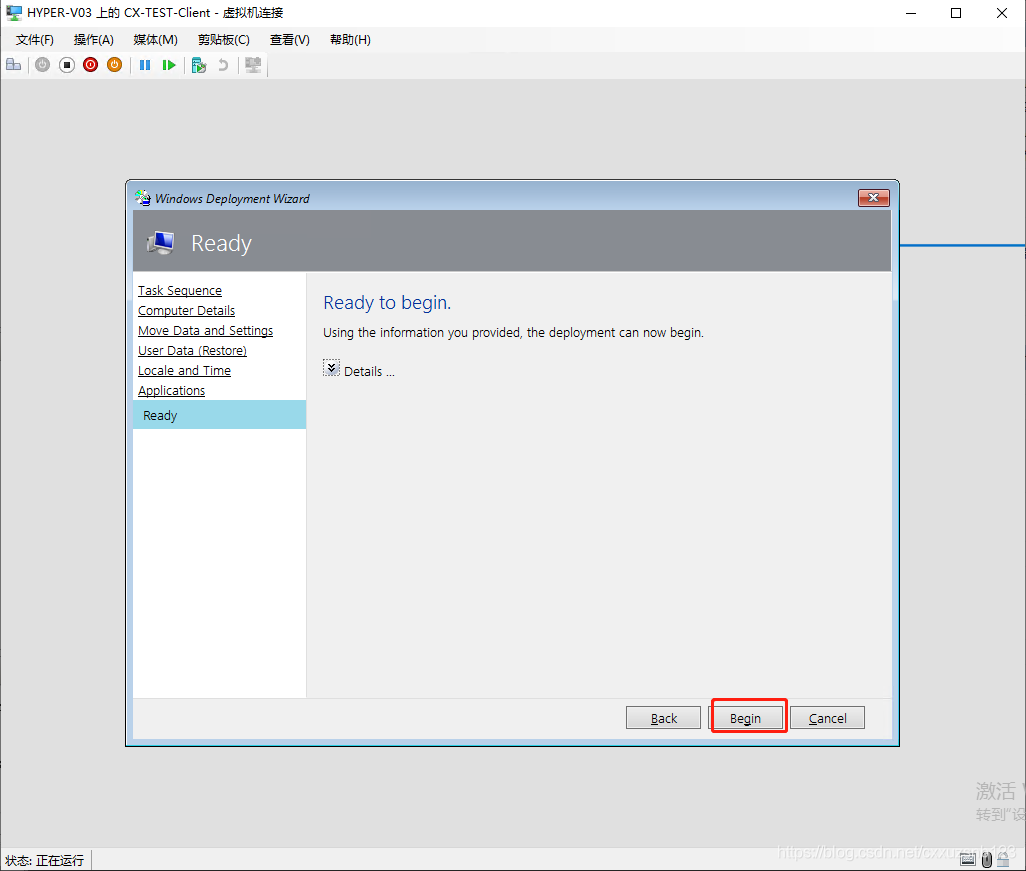
Task: Go to Computer Details wizard step
Action: [186, 310]
